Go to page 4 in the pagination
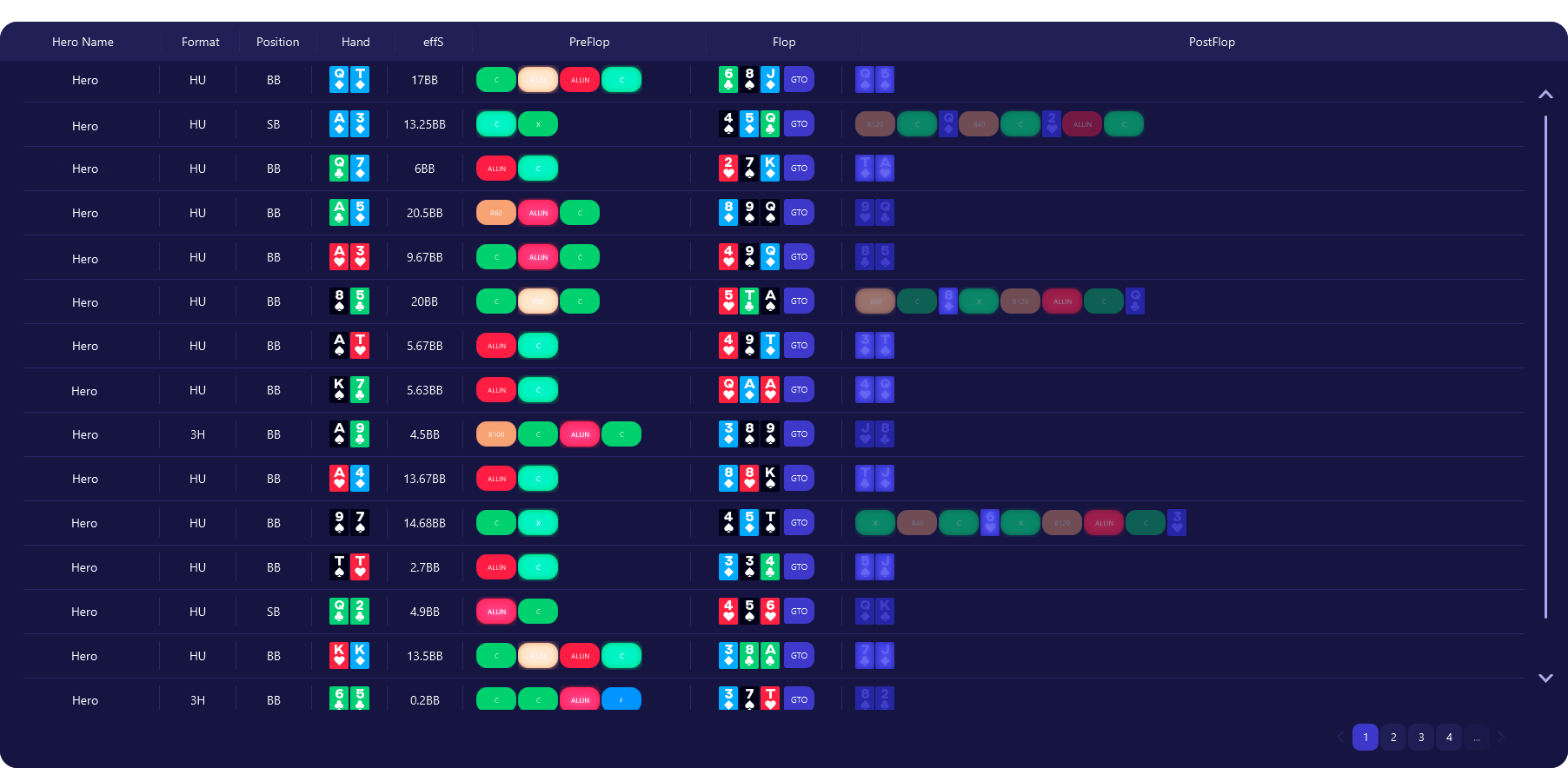Screen dimensions: 1568x768 click(x=1449, y=737)
